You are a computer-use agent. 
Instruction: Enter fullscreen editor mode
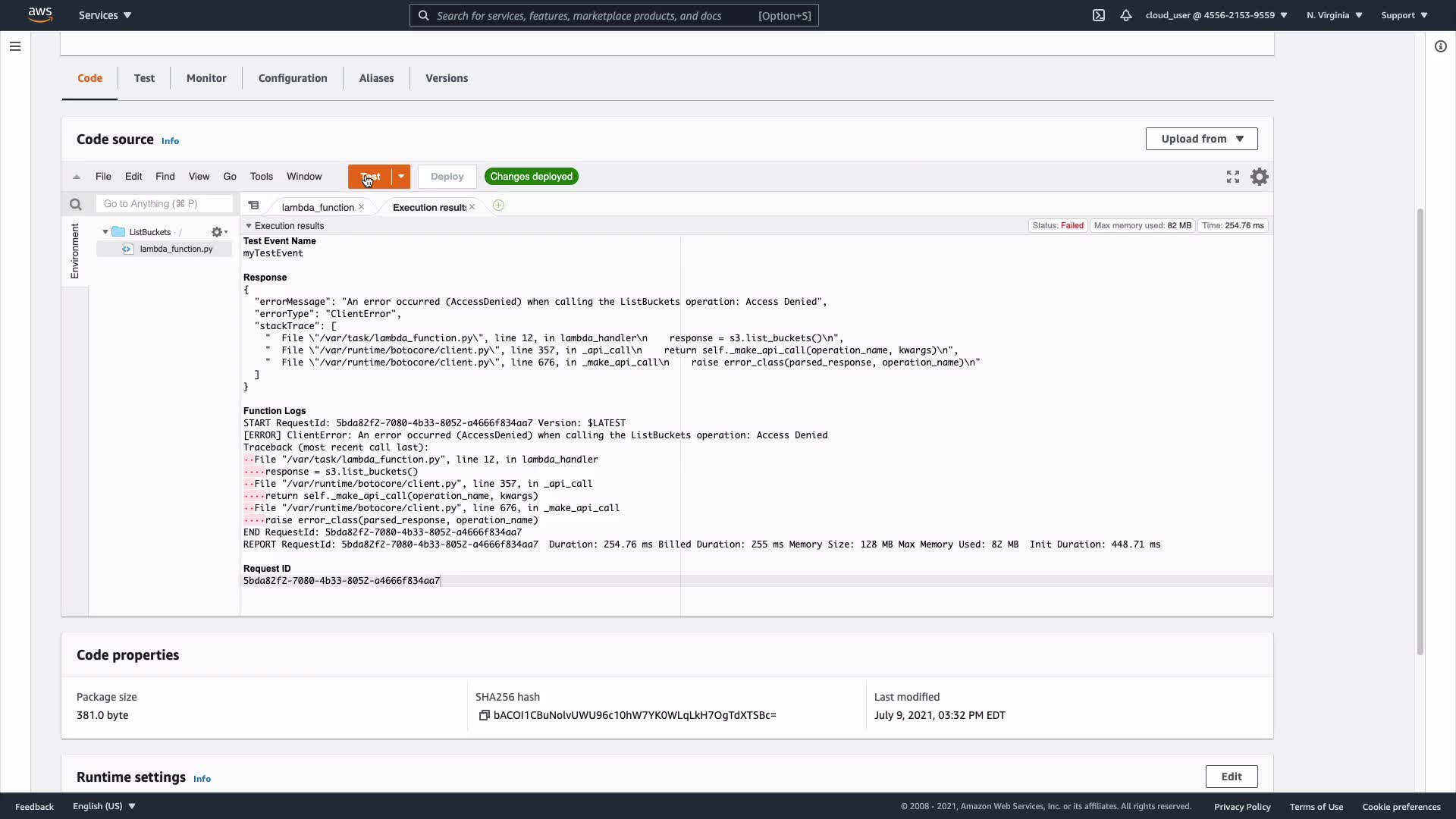pos(1233,177)
